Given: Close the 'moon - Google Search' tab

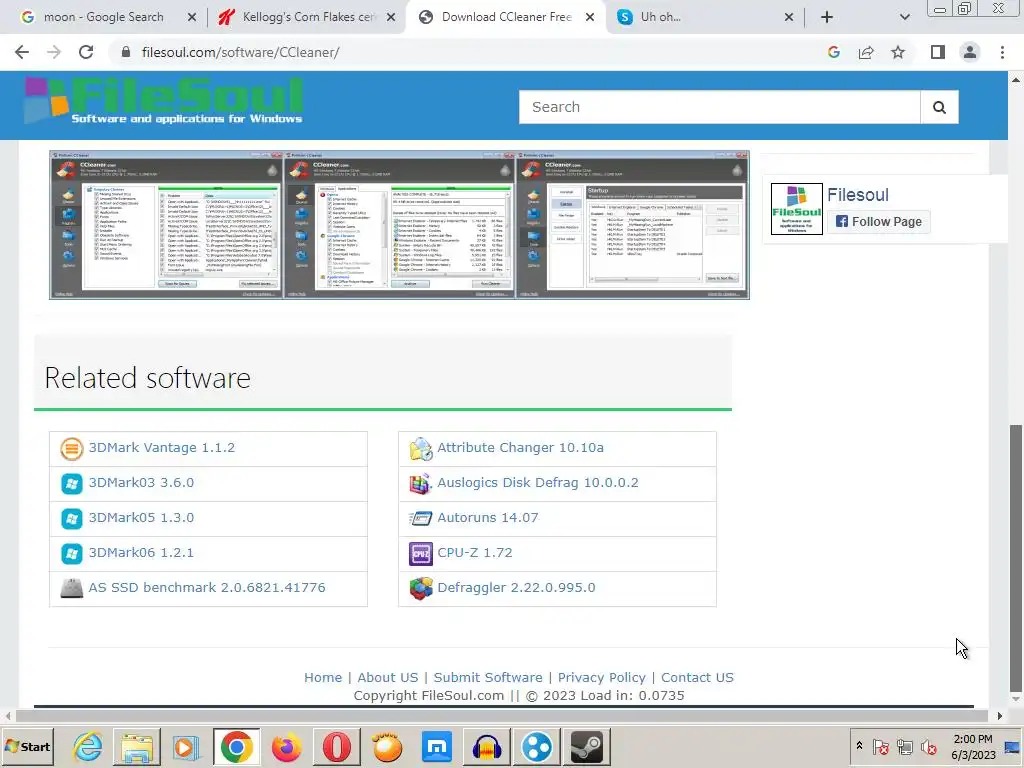Looking at the screenshot, I should (192, 18).
